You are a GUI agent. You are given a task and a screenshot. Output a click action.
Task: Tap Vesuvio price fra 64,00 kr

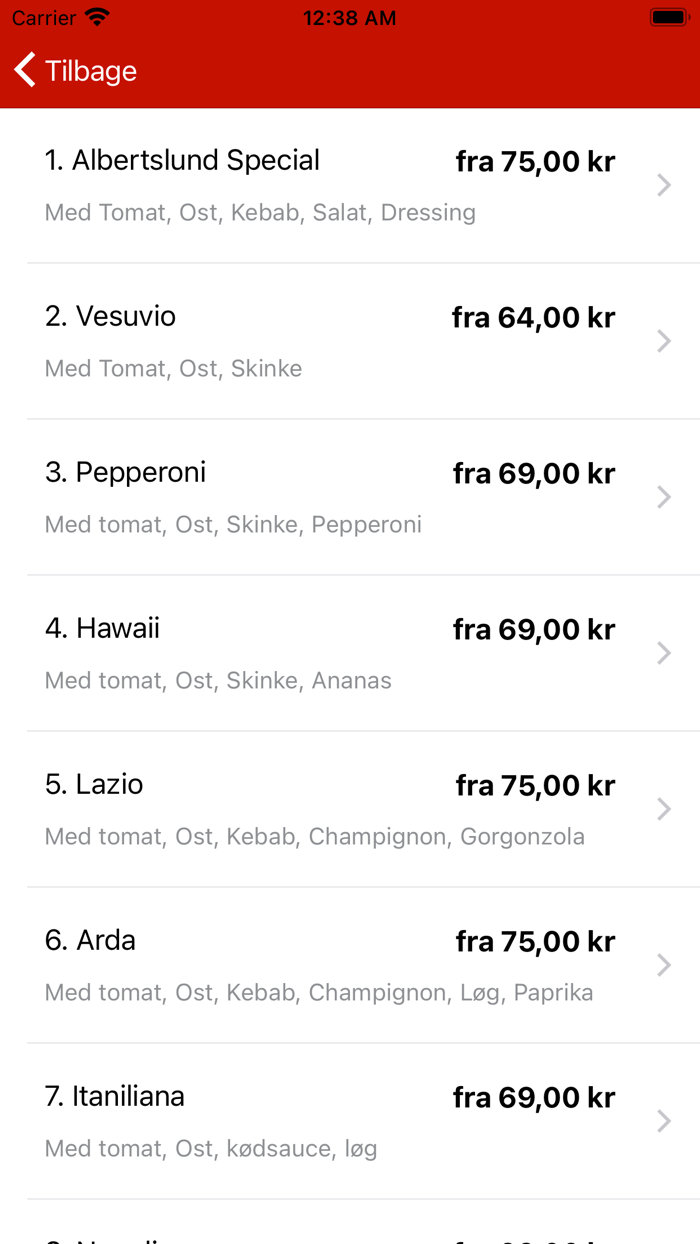click(x=533, y=318)
